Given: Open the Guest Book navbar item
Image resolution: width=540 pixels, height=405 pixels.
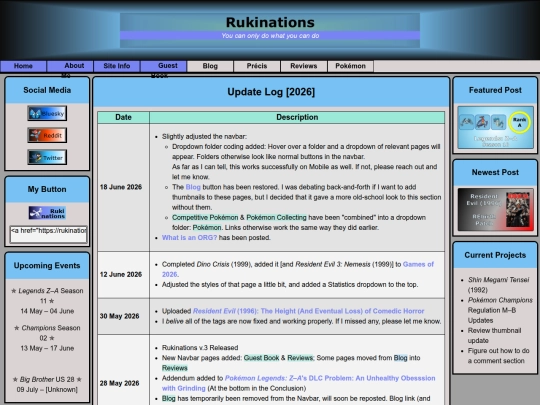Looking at the screenshot, I should coord(164,66).
